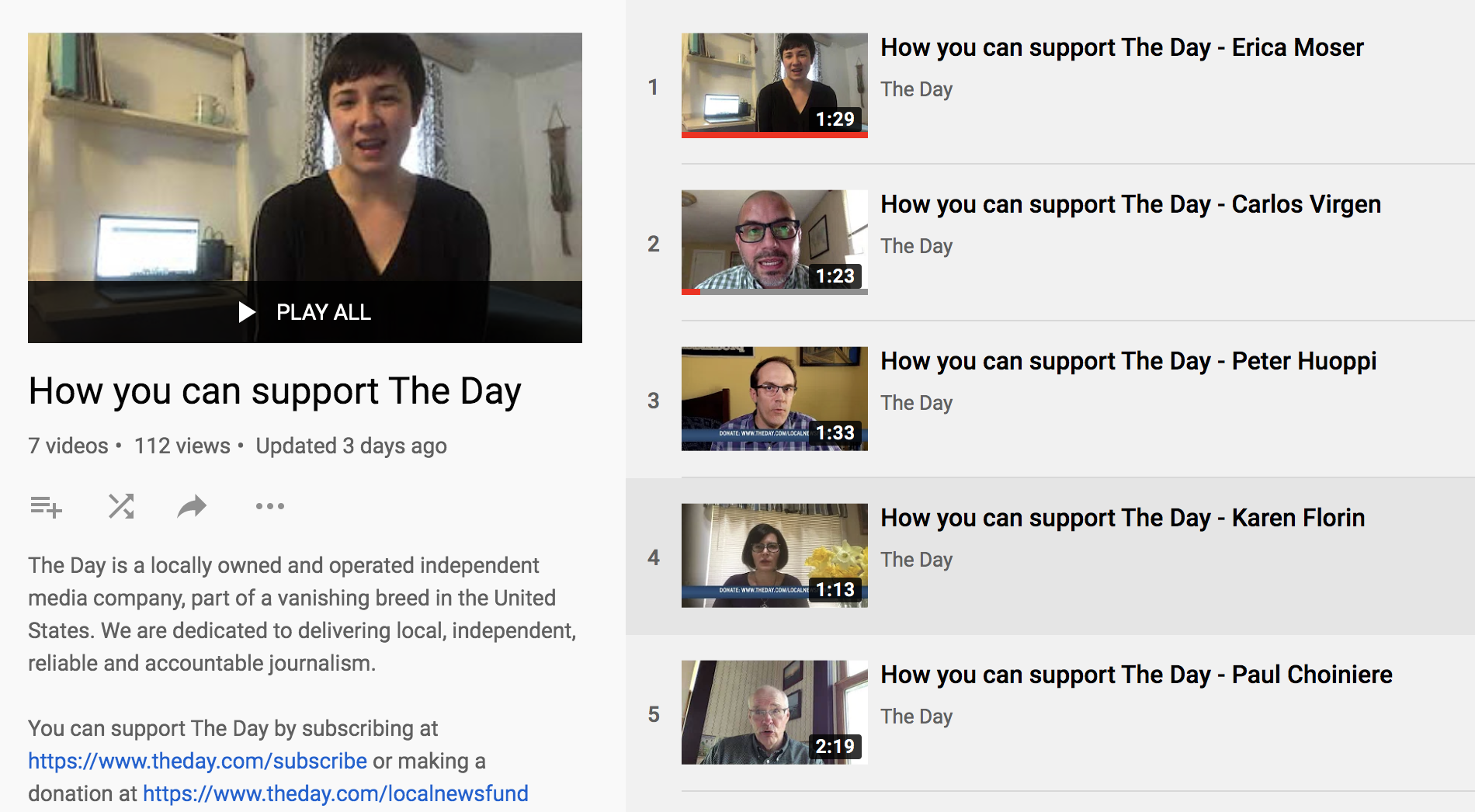Select title ending in Carlos Virgen
1475x812 pixels.
1130,205
